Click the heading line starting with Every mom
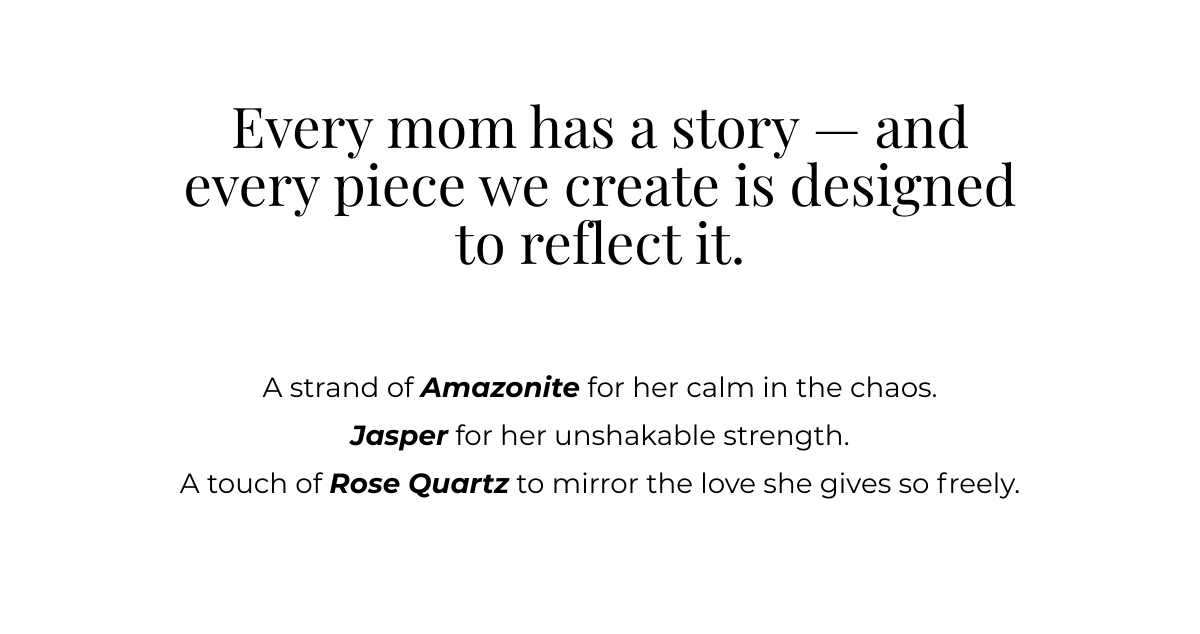This screenshot has width=1200, height=634. click(x=600, y=130)
